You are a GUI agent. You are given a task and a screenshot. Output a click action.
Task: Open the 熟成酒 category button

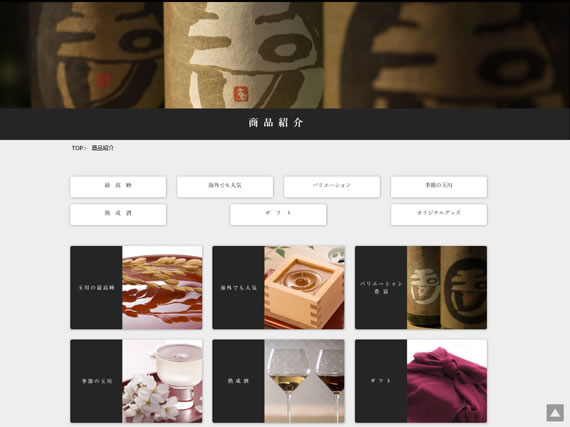point(118,214)
